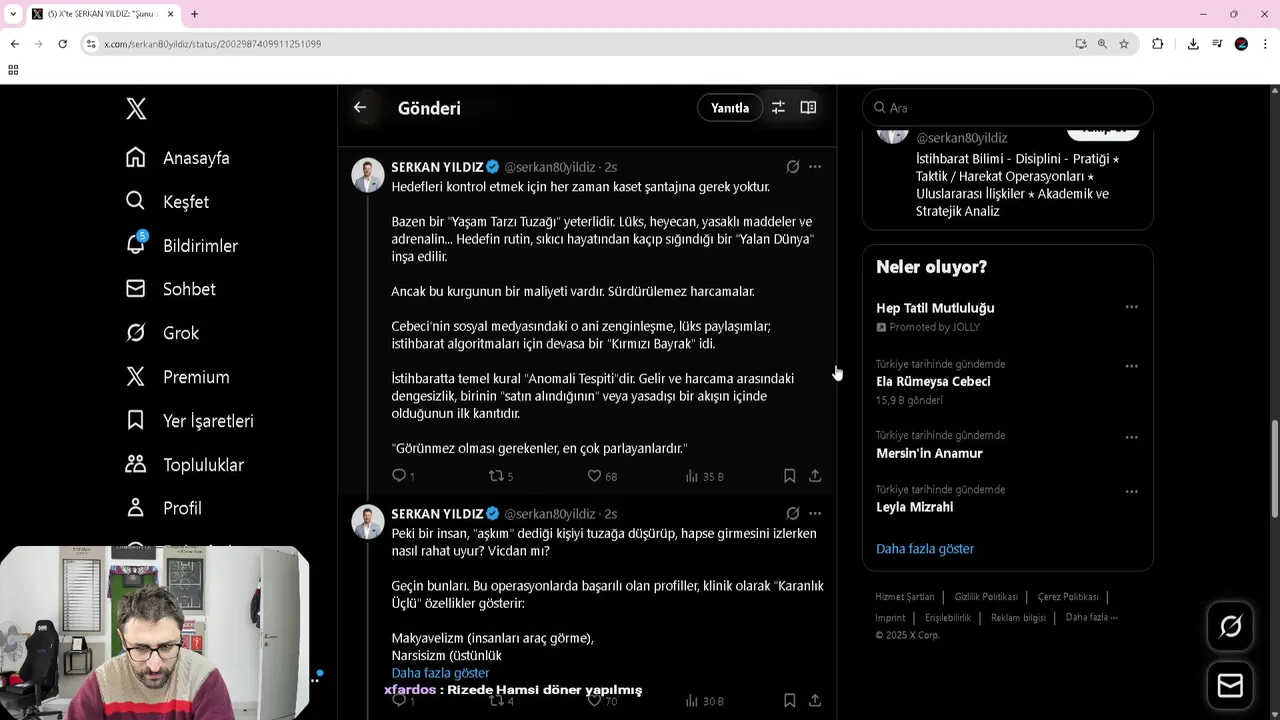Open Hep Tatil Mutluluğu trend
Viewport: 1280px width, 720px height.
[935, 308]
